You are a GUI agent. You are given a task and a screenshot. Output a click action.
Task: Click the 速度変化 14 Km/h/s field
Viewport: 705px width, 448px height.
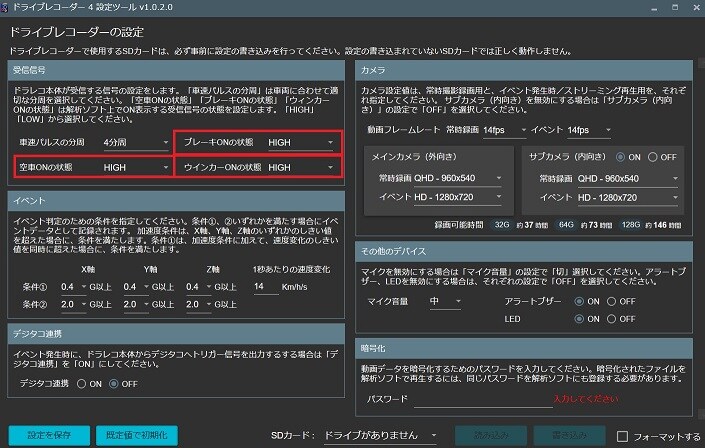[x=266, y=287]
